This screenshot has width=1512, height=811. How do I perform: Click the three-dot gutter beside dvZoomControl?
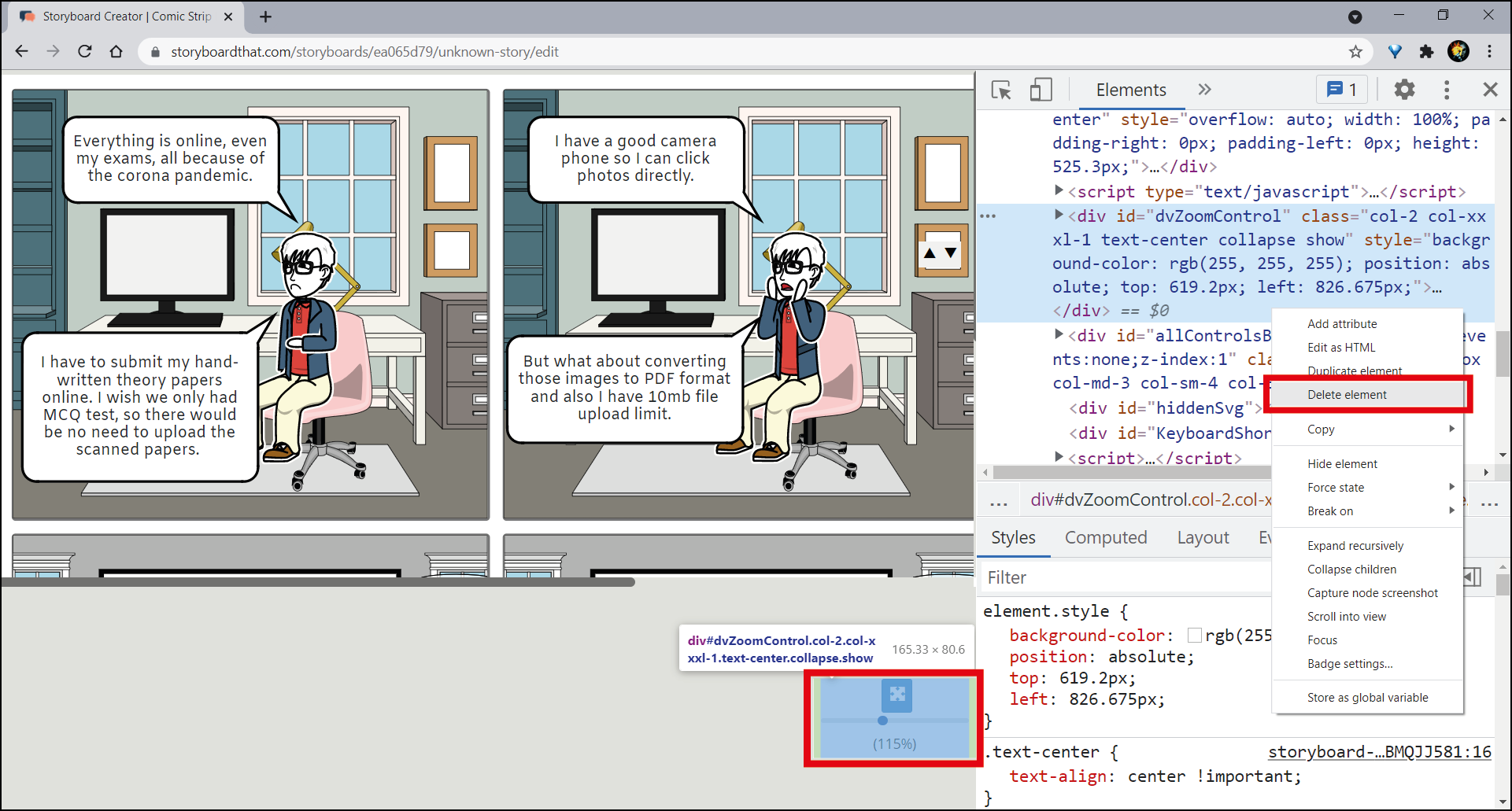pyautogui.click(x=988, y=216)
